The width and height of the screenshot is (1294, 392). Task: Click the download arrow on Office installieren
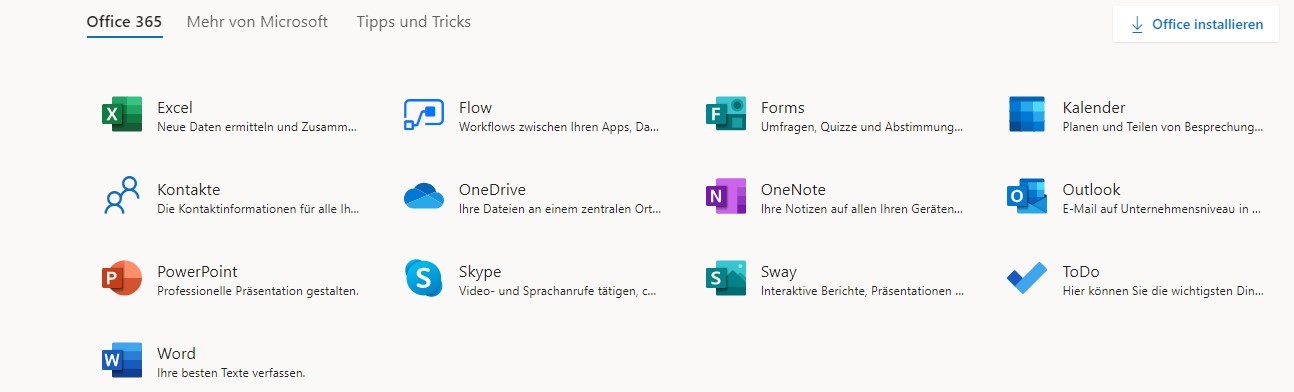tap(1137, 25)
